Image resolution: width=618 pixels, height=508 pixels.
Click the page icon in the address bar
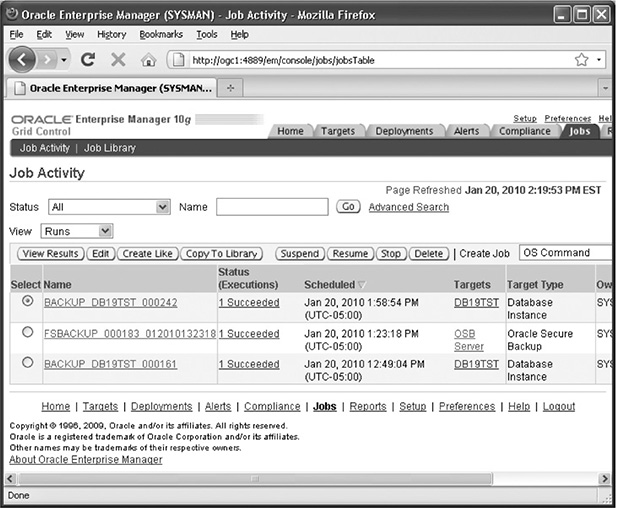point(179,60)
